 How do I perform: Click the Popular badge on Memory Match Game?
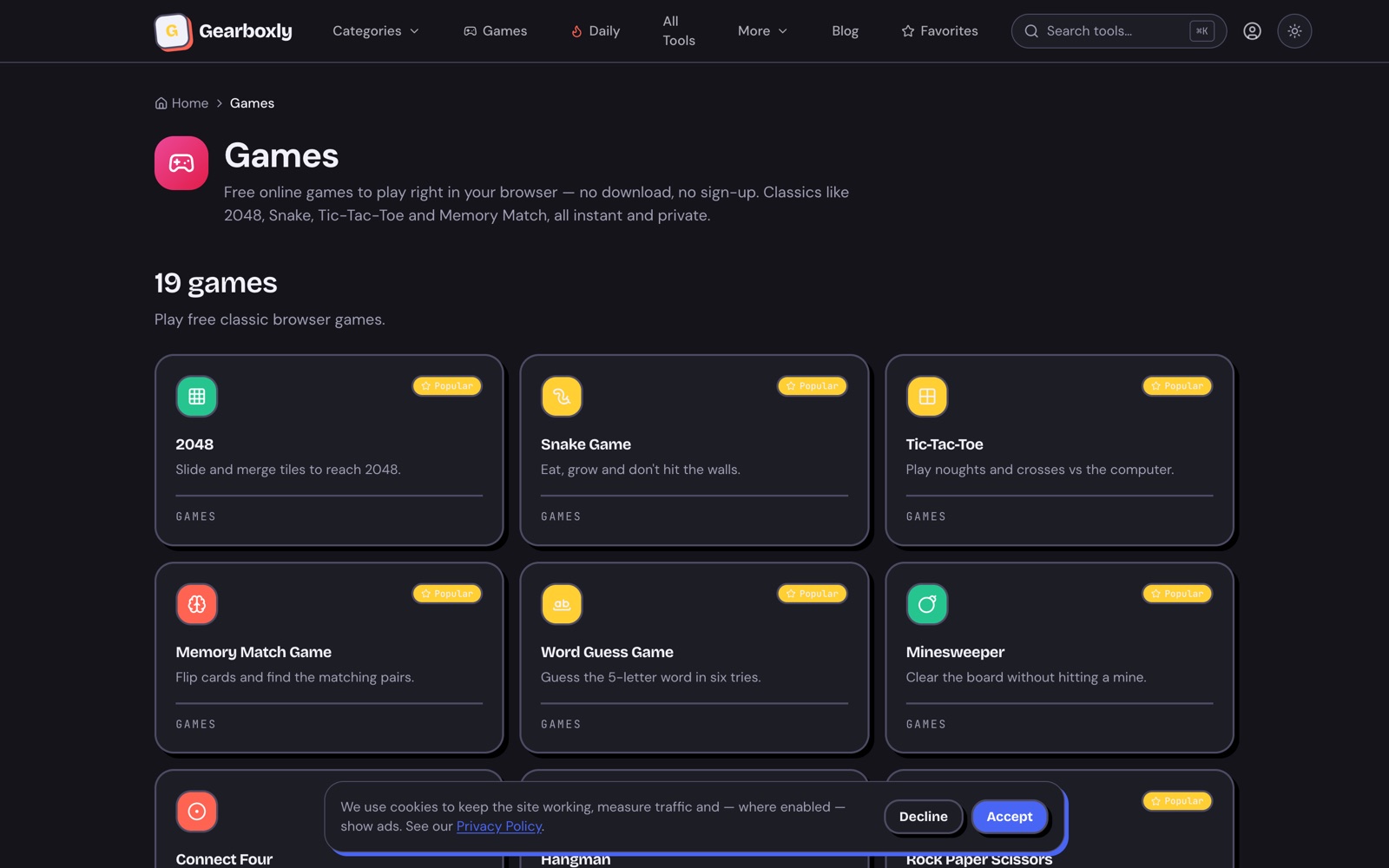(x=447, y=594)
